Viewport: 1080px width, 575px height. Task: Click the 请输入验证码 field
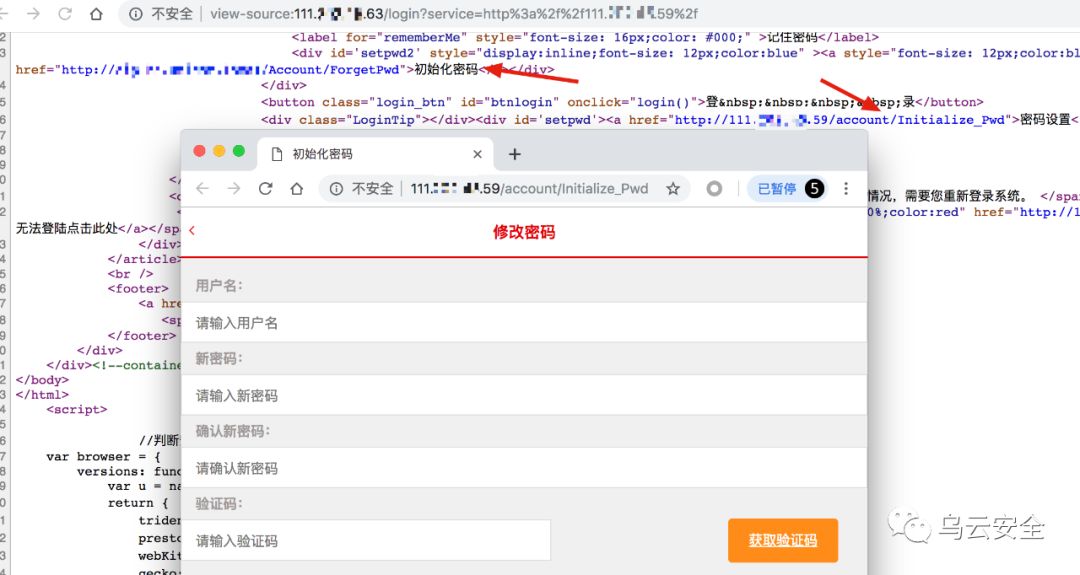point(366,541)
